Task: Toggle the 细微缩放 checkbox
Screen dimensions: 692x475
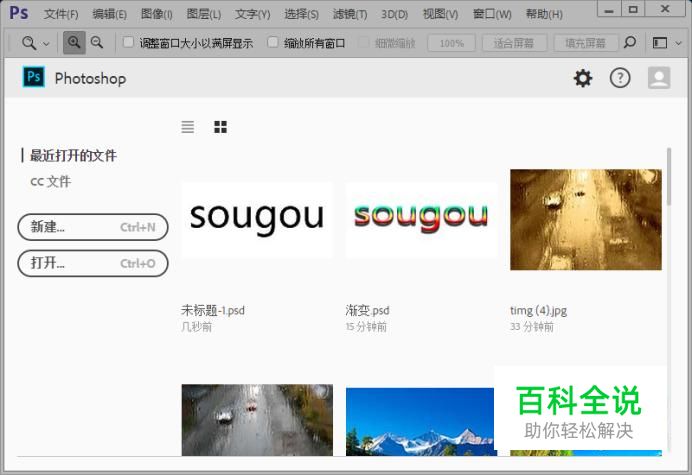Action: pyautogui.click(x=364, y=42)
